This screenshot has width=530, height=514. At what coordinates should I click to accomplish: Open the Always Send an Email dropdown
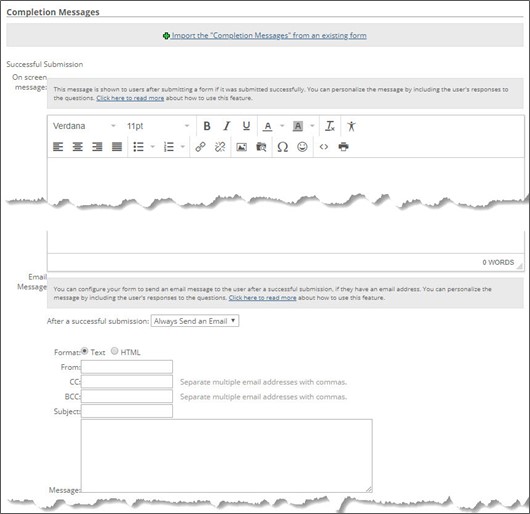(195, 321)
